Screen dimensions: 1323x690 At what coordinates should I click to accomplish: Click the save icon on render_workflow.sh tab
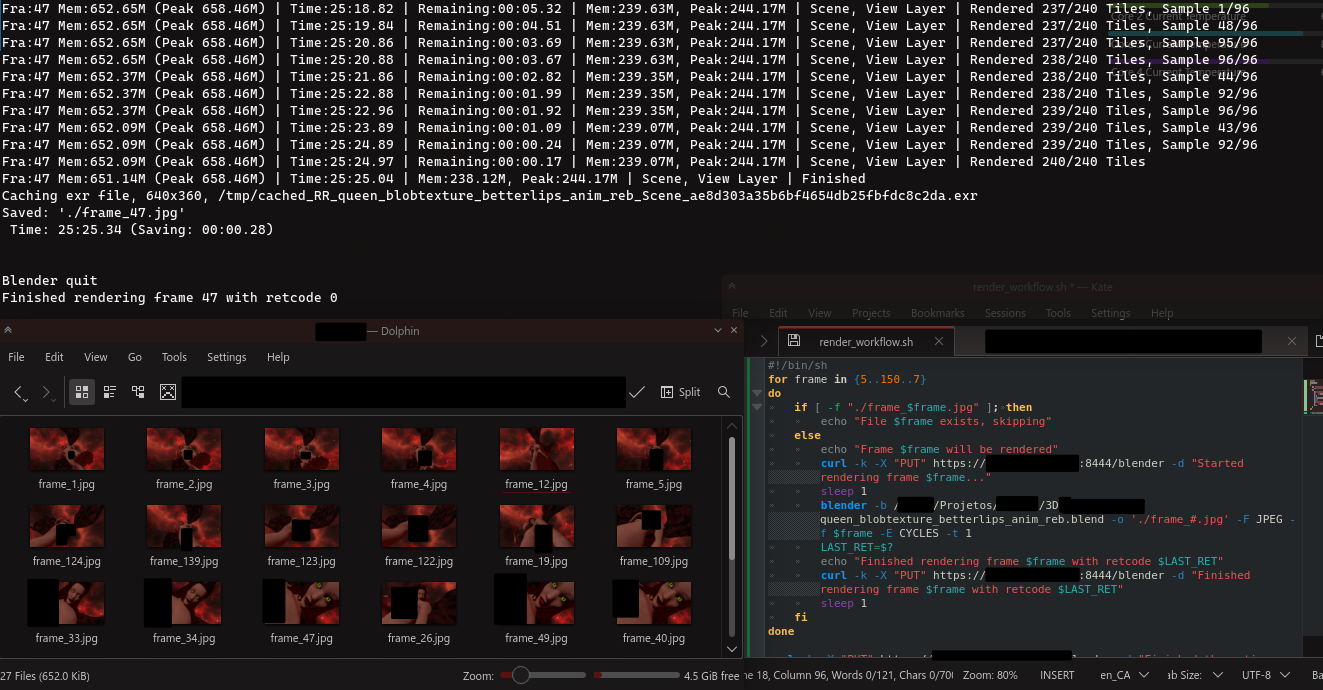click(x=794, y=341)
